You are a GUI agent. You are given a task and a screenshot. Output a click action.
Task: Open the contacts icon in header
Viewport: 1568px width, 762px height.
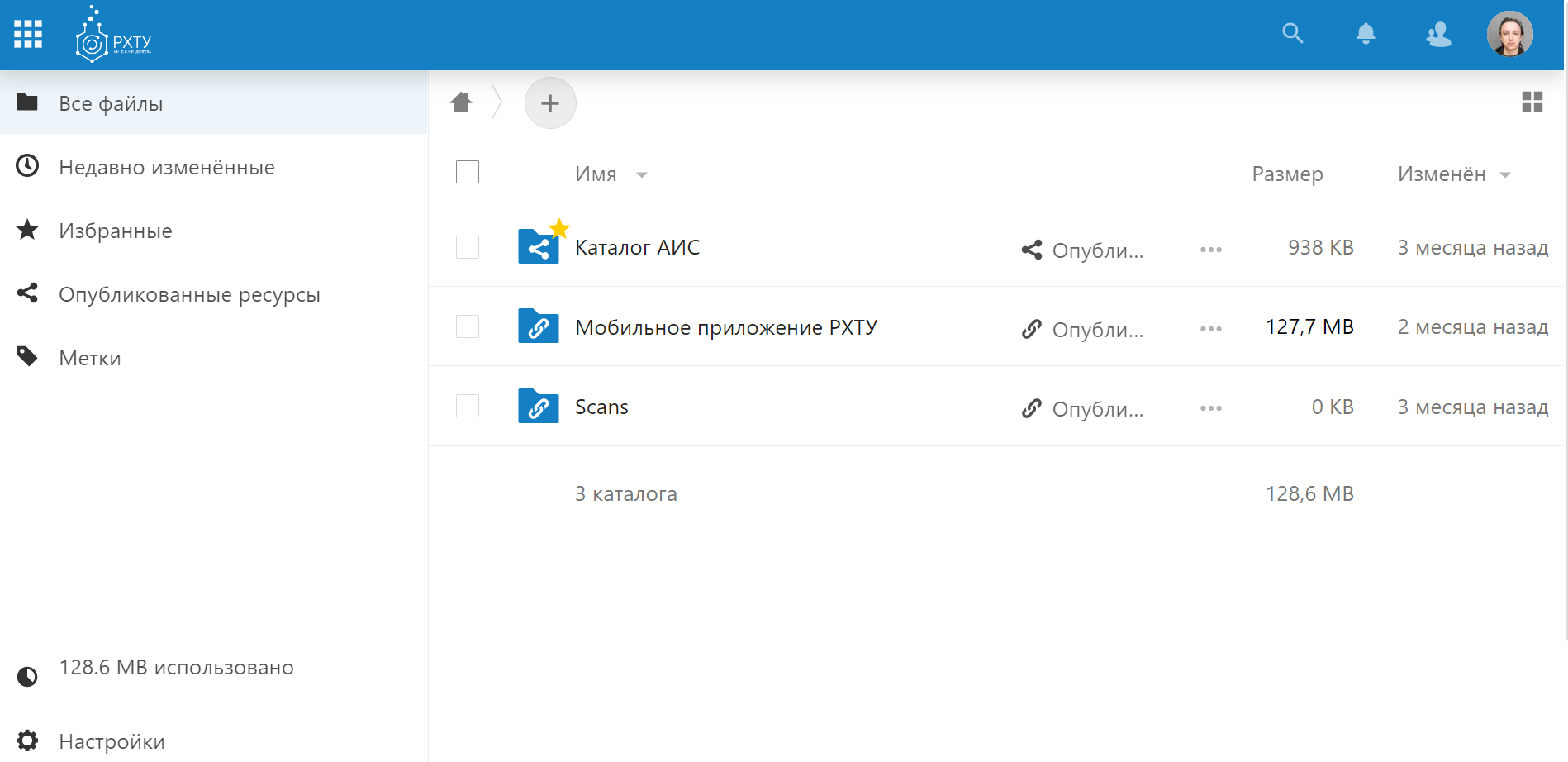tap(1438, 34)
